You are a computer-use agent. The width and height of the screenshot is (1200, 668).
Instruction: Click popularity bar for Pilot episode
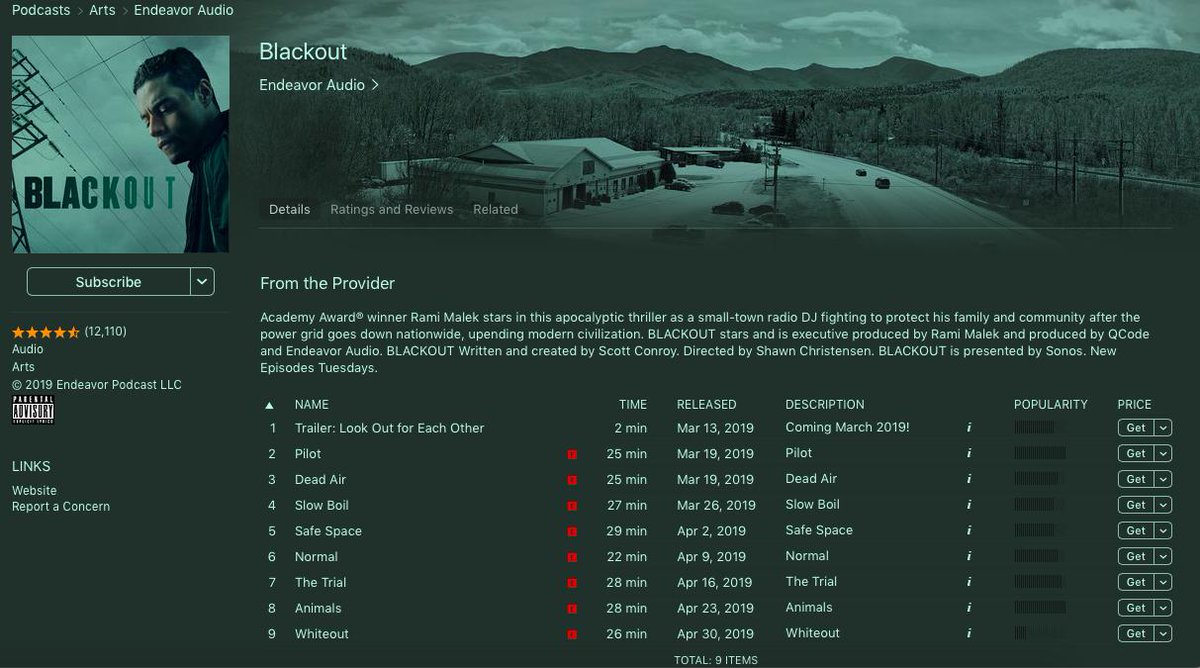tap(1040, 454)
